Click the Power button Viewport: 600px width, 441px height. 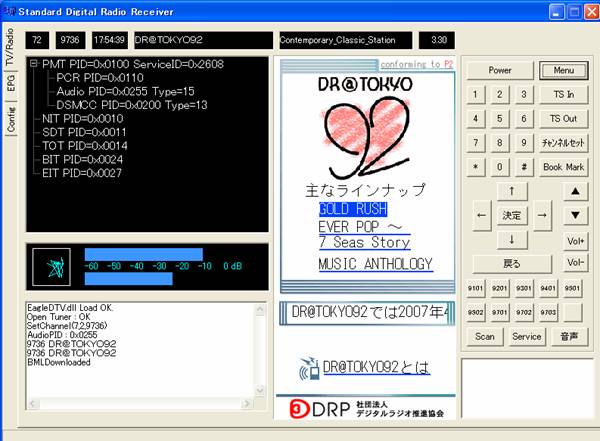[x=500, y=70]
